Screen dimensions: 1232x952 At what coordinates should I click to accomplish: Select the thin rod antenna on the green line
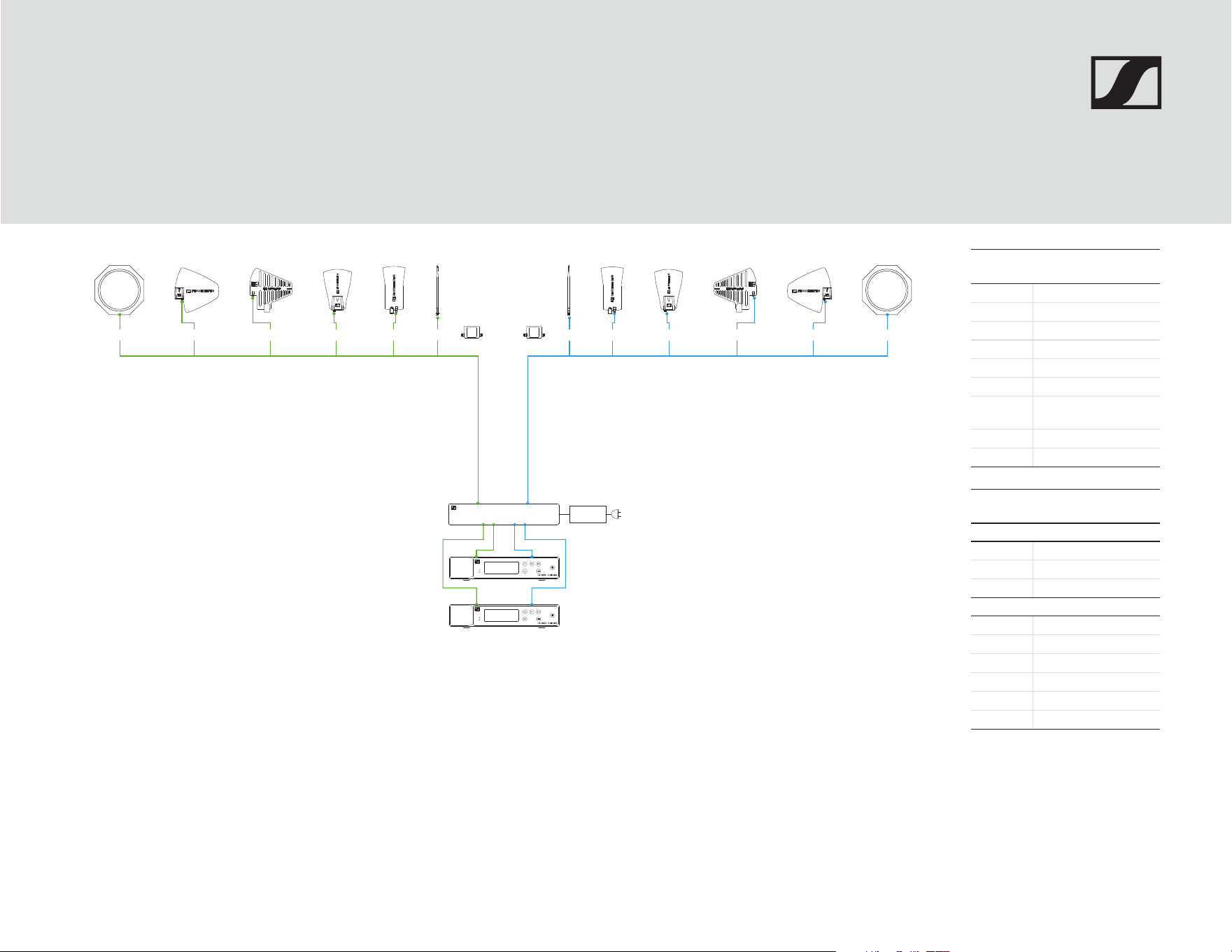[437, 290]
